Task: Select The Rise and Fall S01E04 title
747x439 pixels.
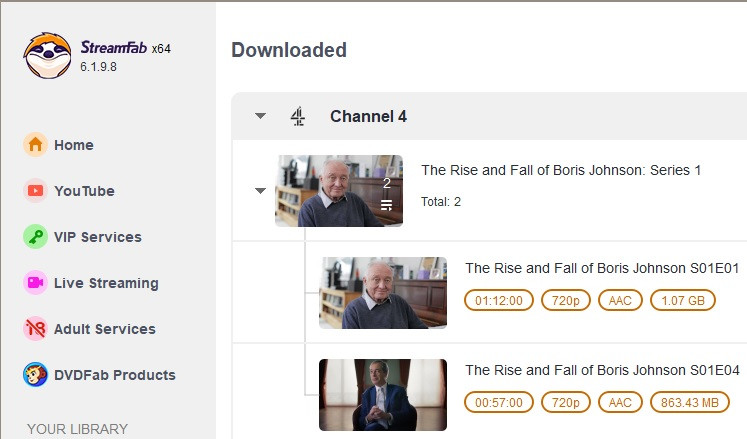Action: pos(601,370)
